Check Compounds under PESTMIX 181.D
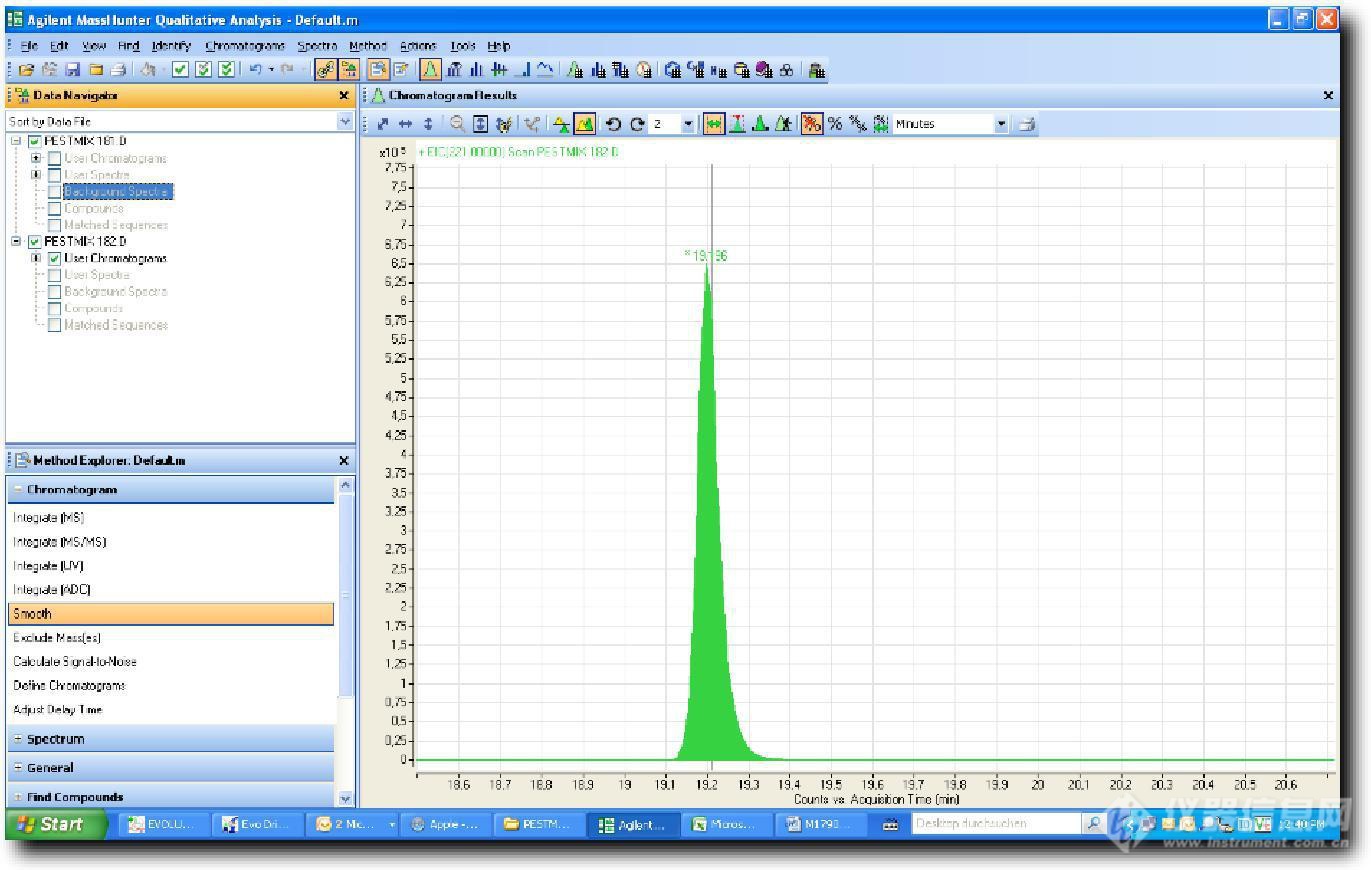1371x870 pixels. pyautogui.click(x=55, y=208)
